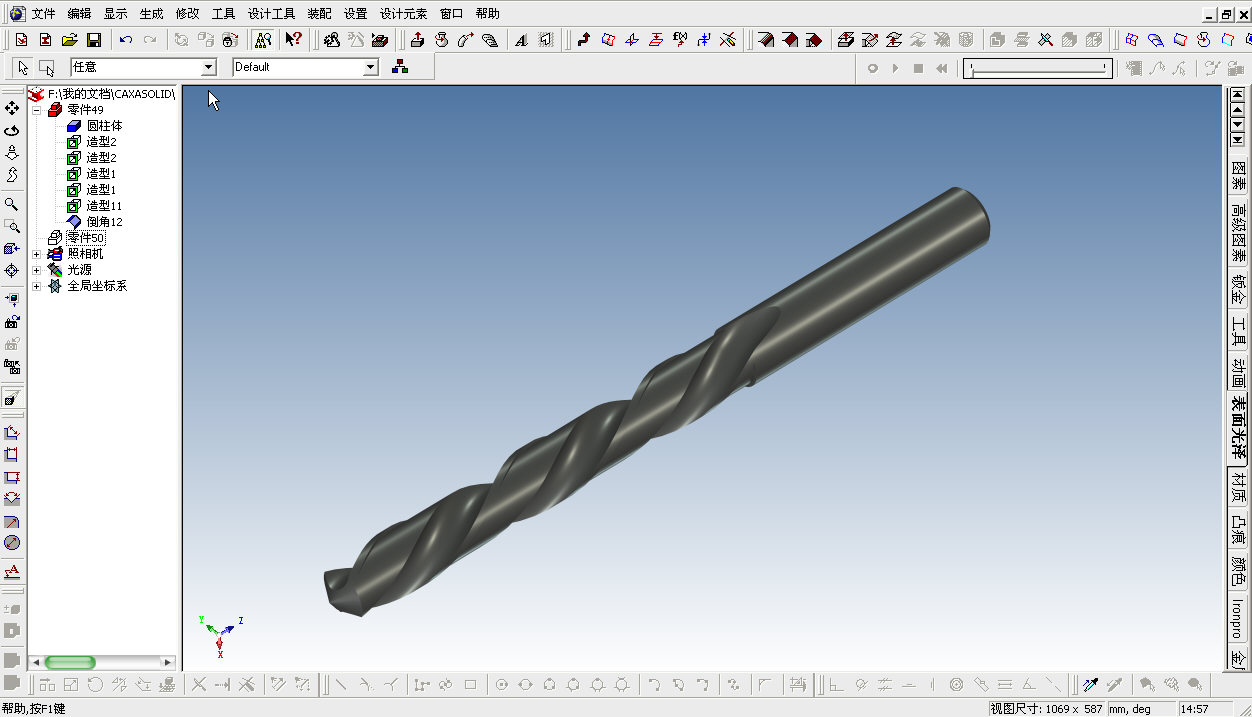Switch to the 工具 catalog tab
Viewport: 1252px width, 717px height.
pos(1238,332)
